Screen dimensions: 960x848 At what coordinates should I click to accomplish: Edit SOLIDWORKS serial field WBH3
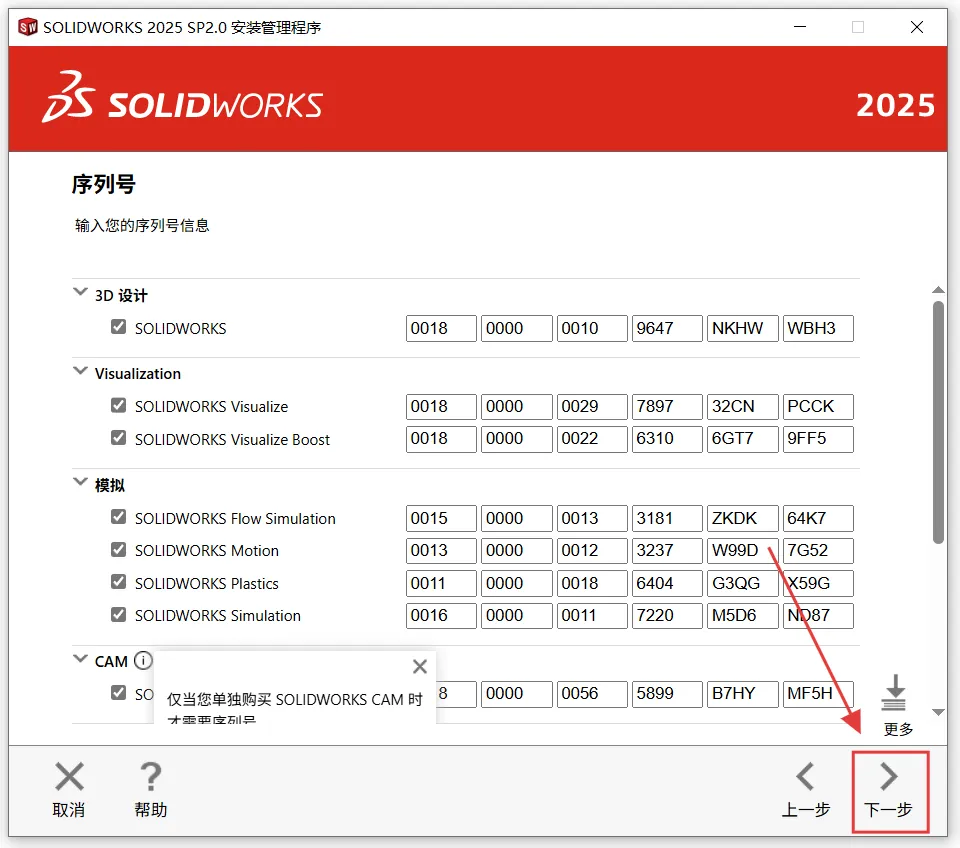[x=818, y=328]
